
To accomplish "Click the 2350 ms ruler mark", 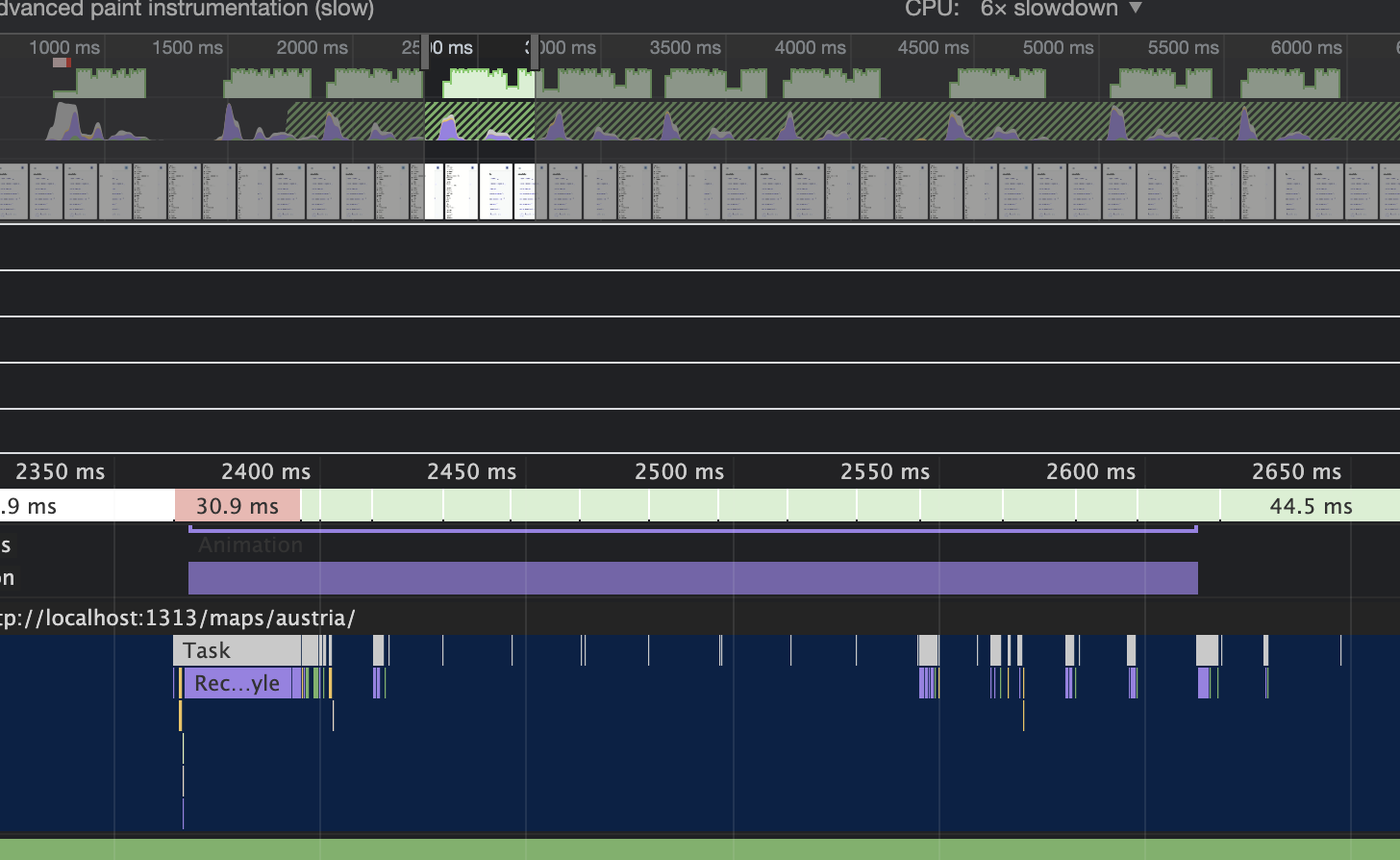I will (60, 472).
